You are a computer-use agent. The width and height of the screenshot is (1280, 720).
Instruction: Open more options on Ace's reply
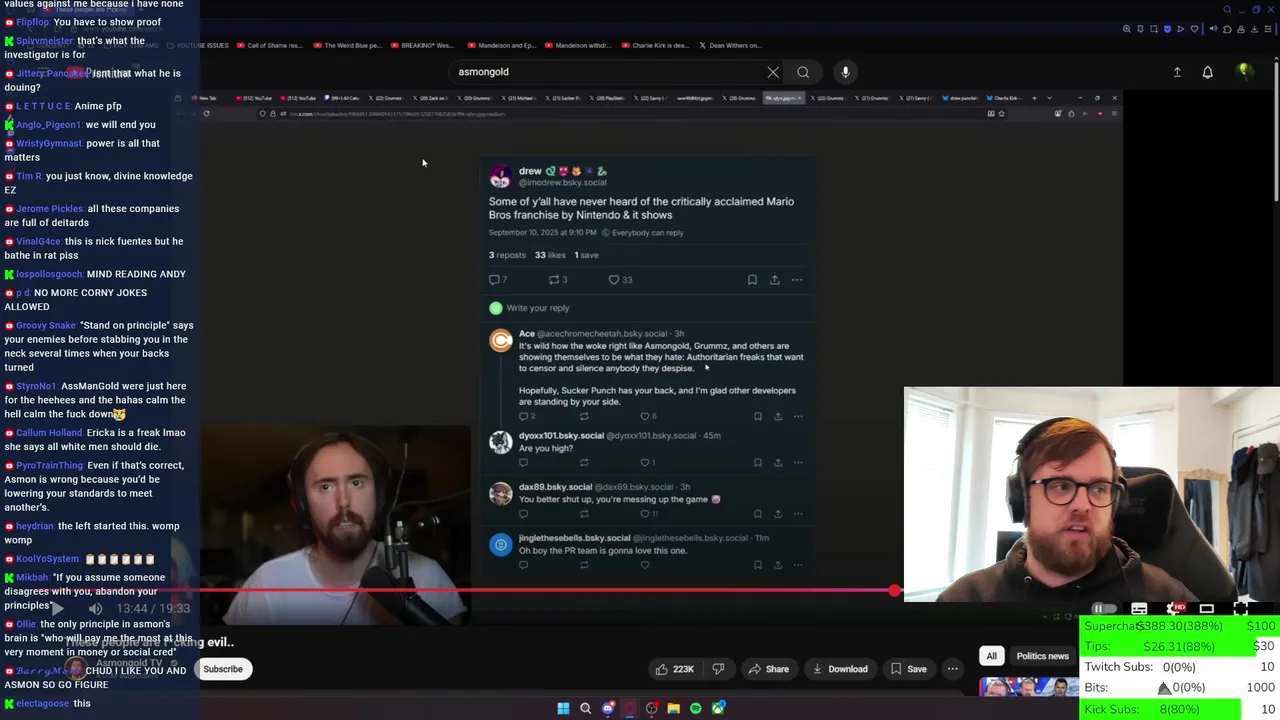[797, 416]
